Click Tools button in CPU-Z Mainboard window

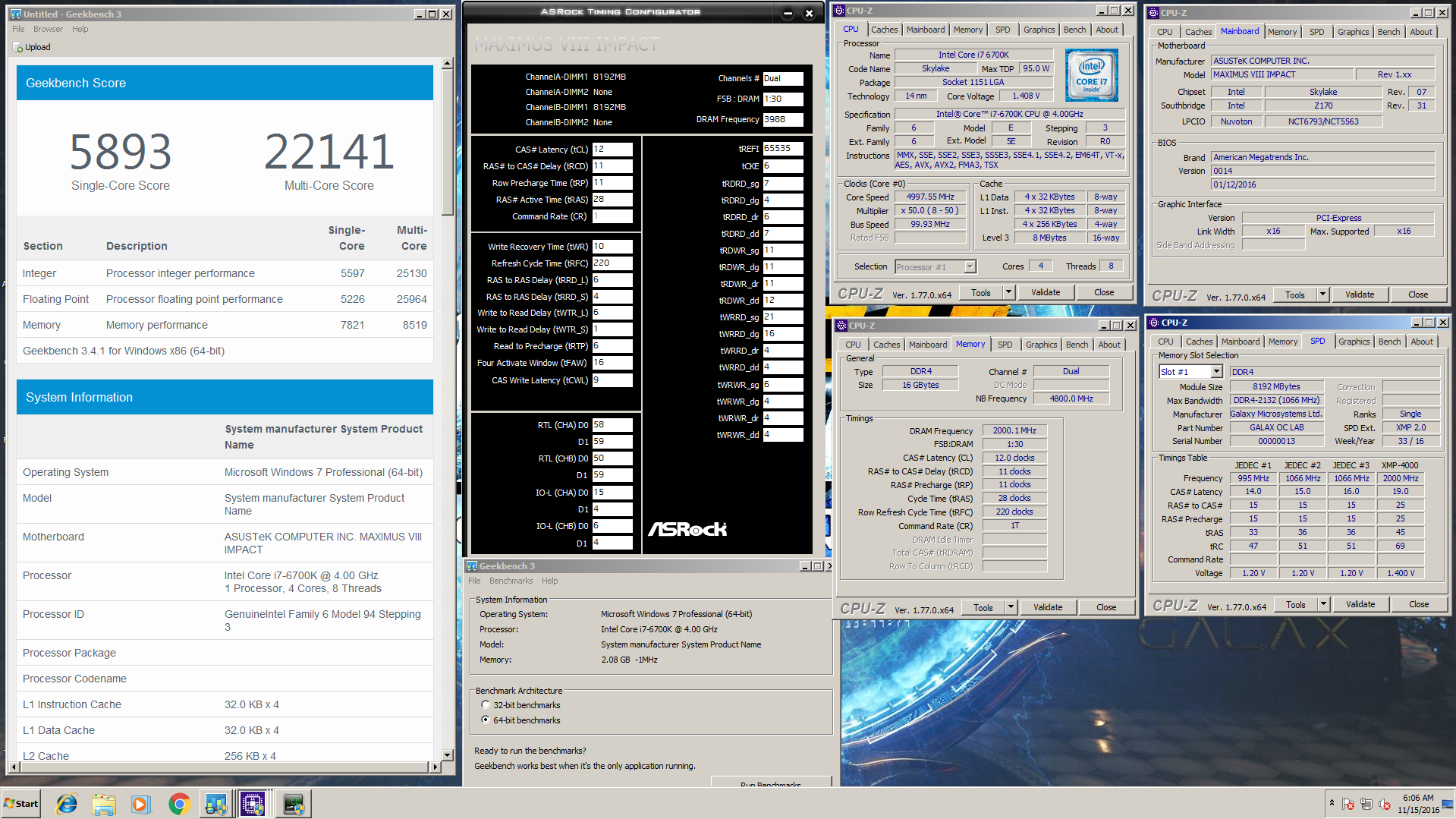click(1295, 295)
